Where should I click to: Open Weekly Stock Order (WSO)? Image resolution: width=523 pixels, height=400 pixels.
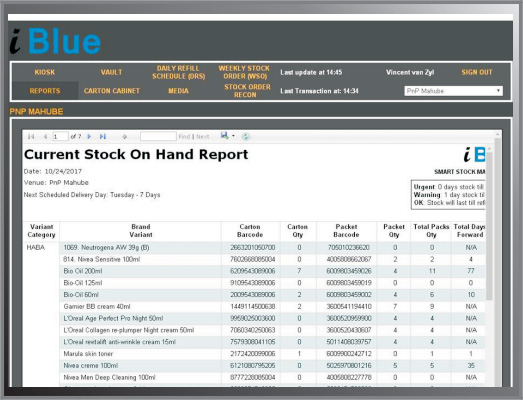(x=244, y=72)
